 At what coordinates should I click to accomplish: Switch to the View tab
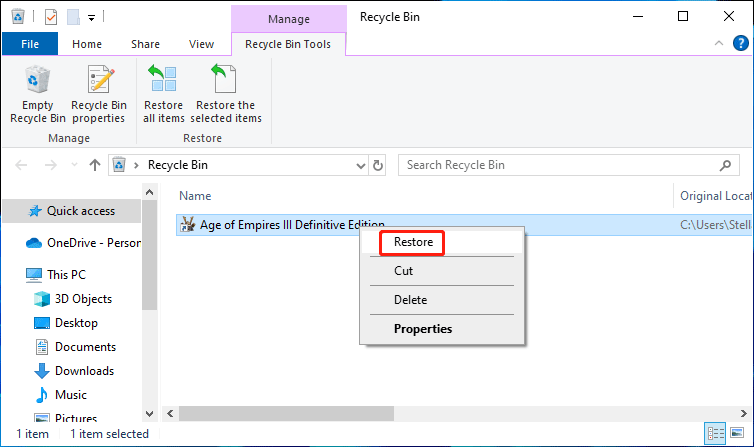click(201, 44)
